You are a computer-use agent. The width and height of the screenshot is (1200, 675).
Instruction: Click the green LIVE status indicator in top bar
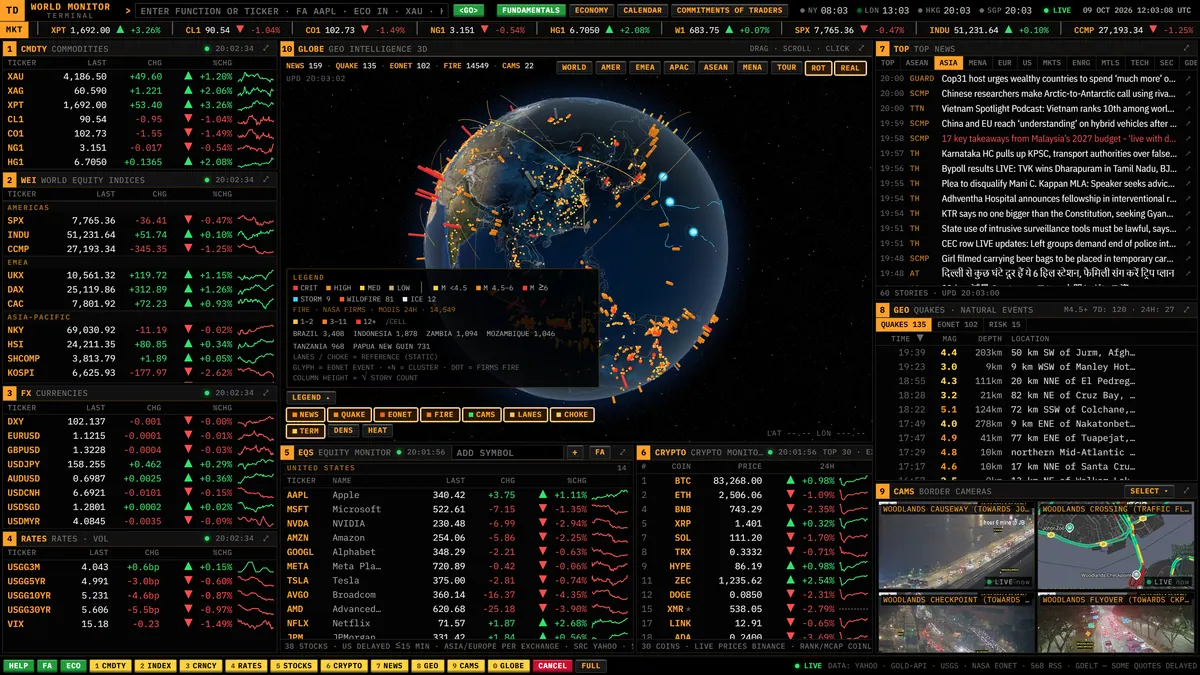point(1058,10)
